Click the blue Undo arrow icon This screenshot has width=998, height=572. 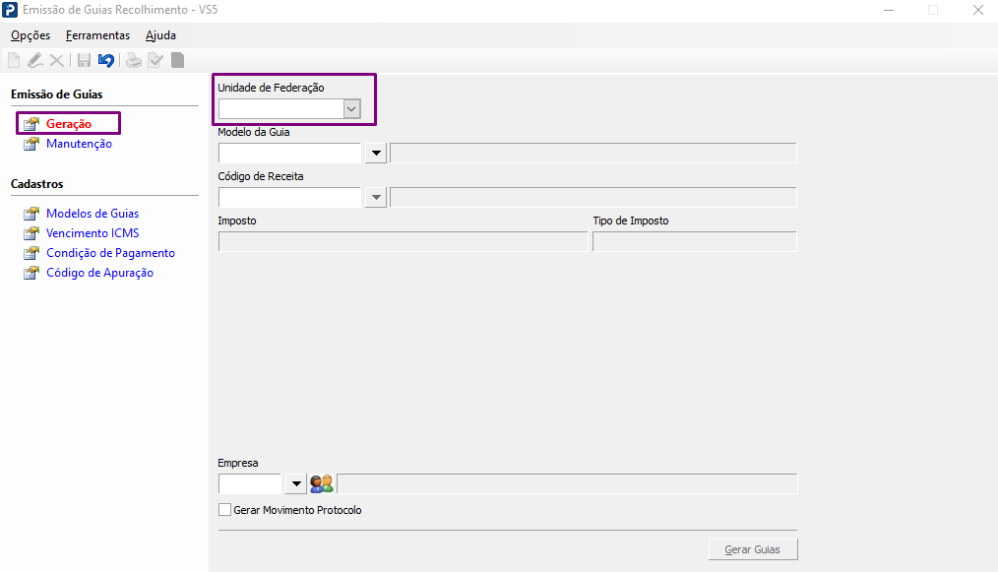(106, 60)
